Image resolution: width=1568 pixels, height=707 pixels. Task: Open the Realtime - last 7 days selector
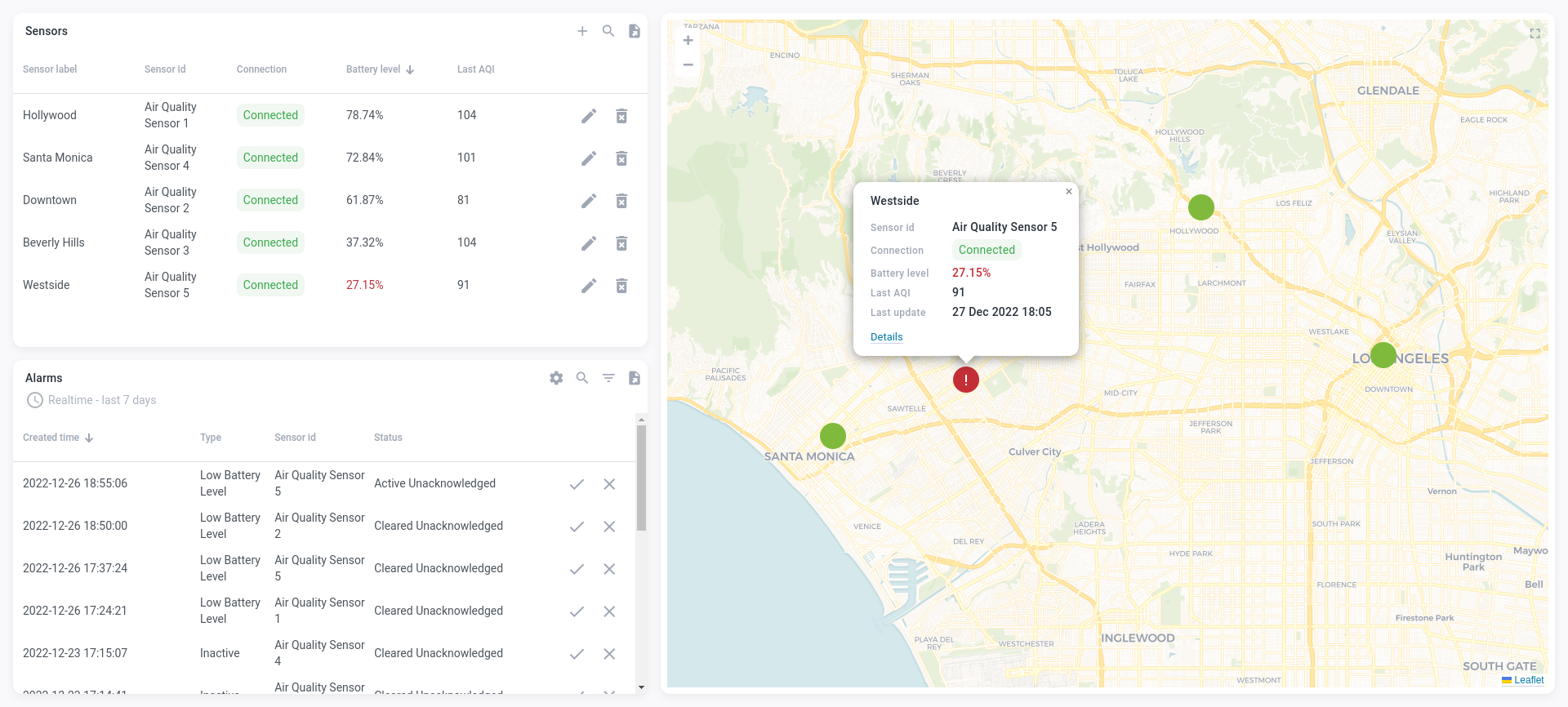(x=91, y=400)
